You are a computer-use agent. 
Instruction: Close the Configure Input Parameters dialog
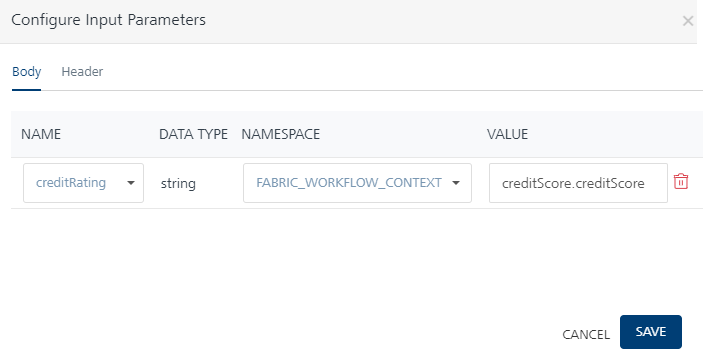(x=688, y=21)
